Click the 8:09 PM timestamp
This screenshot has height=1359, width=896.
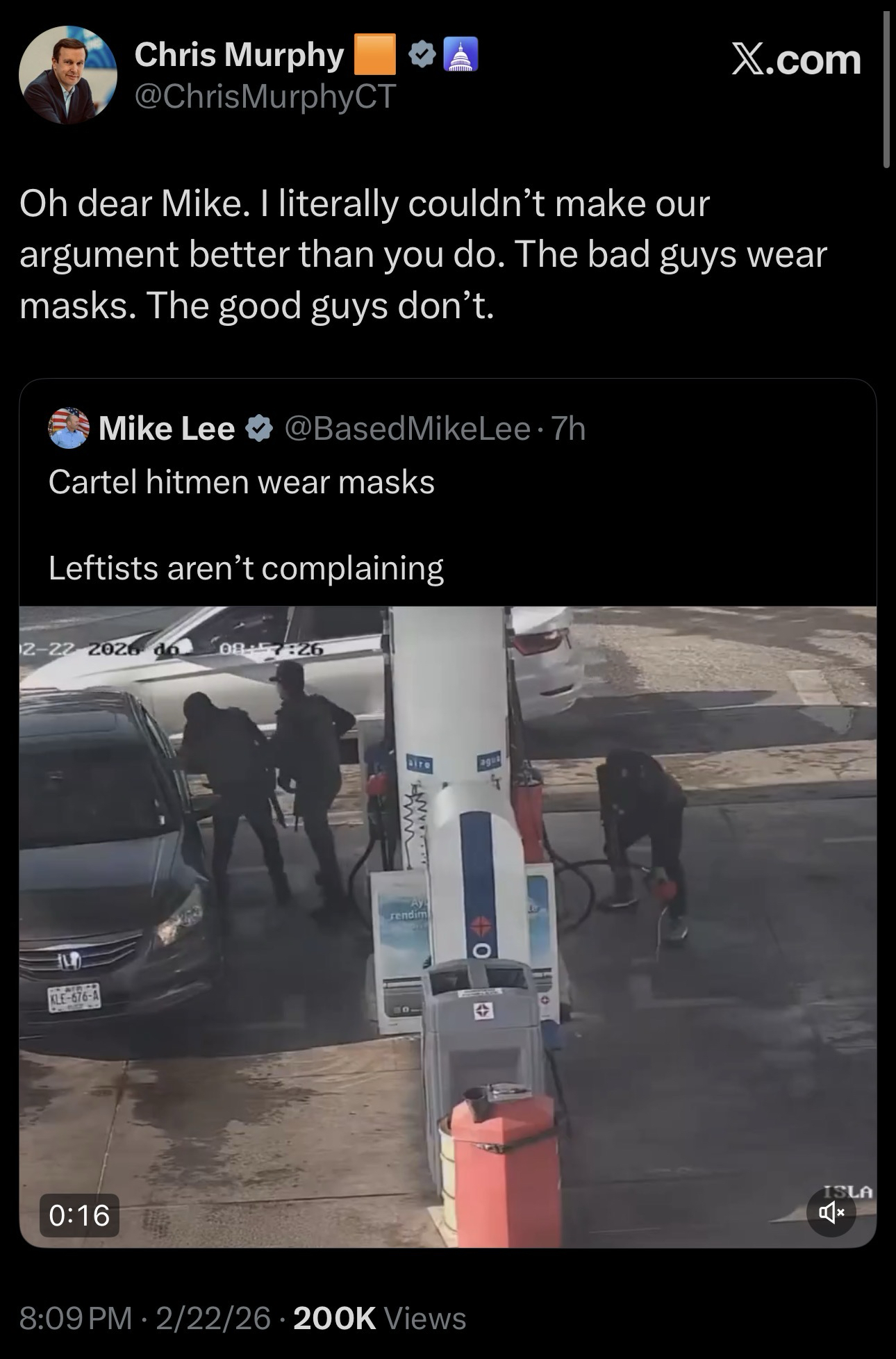tap(76, 1318)
